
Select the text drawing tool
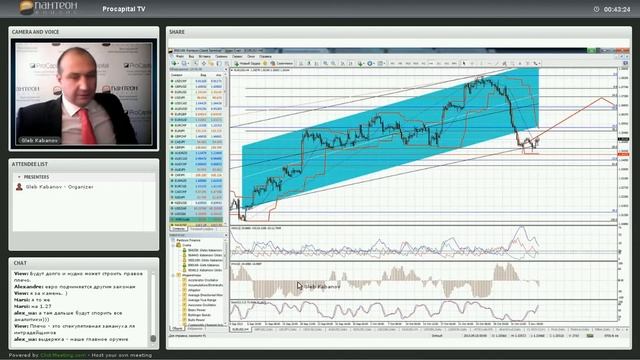pyautogui.click(x=520, y=63)
